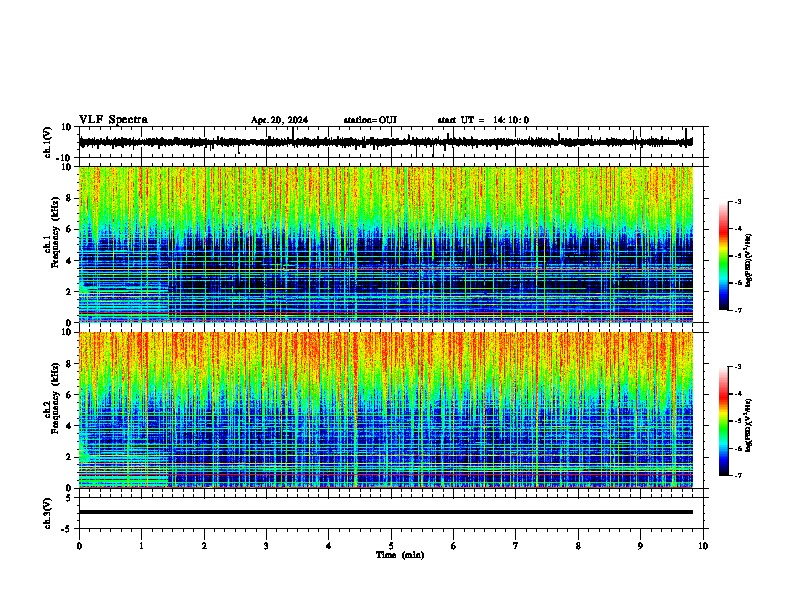Click time-axis tick label "1"
The width and height of the screenshot is (792, 612).
pyautogui.click(x=141, y=546)
